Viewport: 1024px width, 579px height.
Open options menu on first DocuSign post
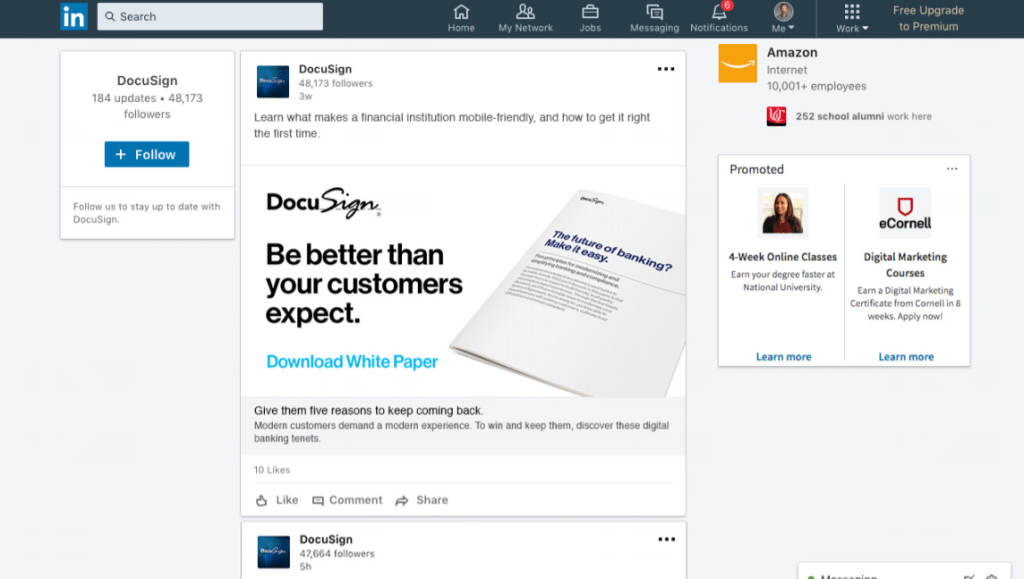(666, 69)
